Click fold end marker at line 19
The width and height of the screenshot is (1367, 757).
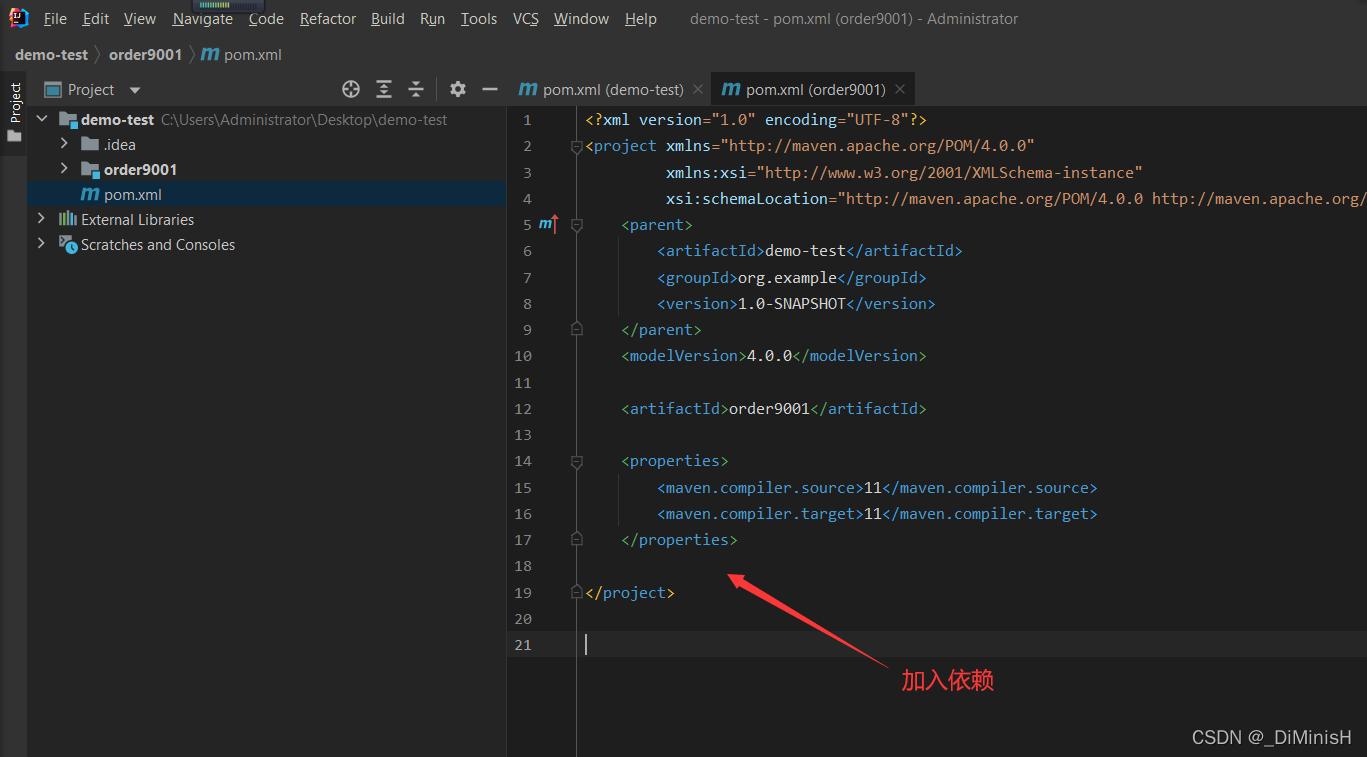coord(576,592)
